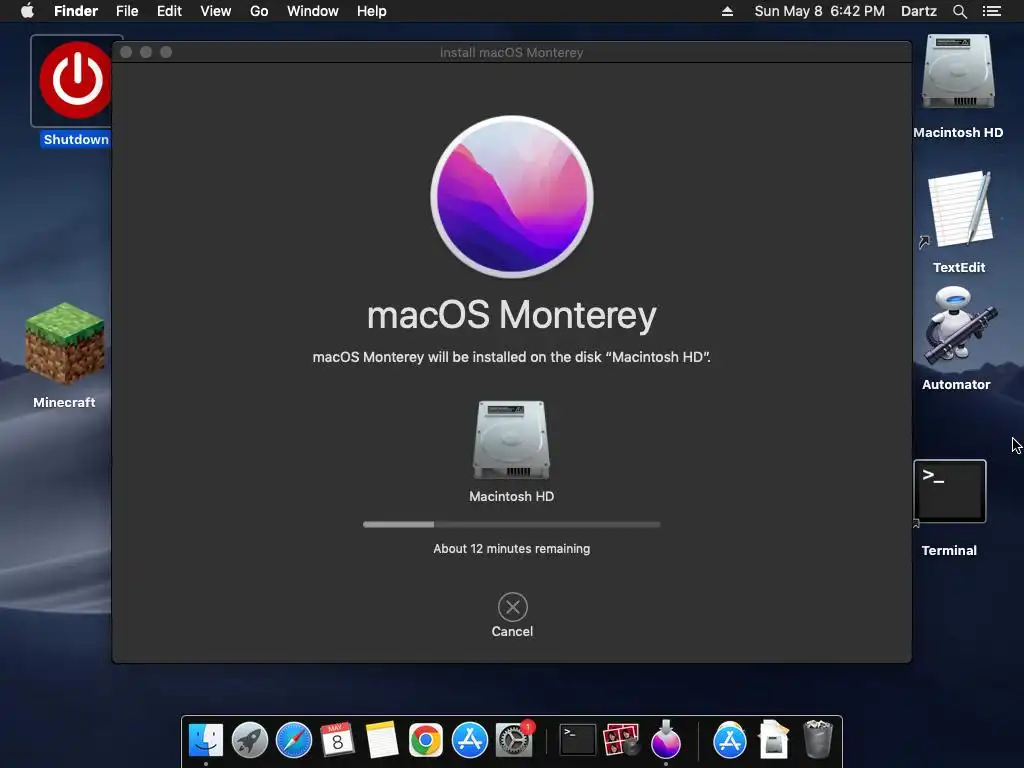This screenshot has height=768, width=1024.
Task: Open Applications folder stack in Dock
Action: pyautogui.click(x=729, y=740)
